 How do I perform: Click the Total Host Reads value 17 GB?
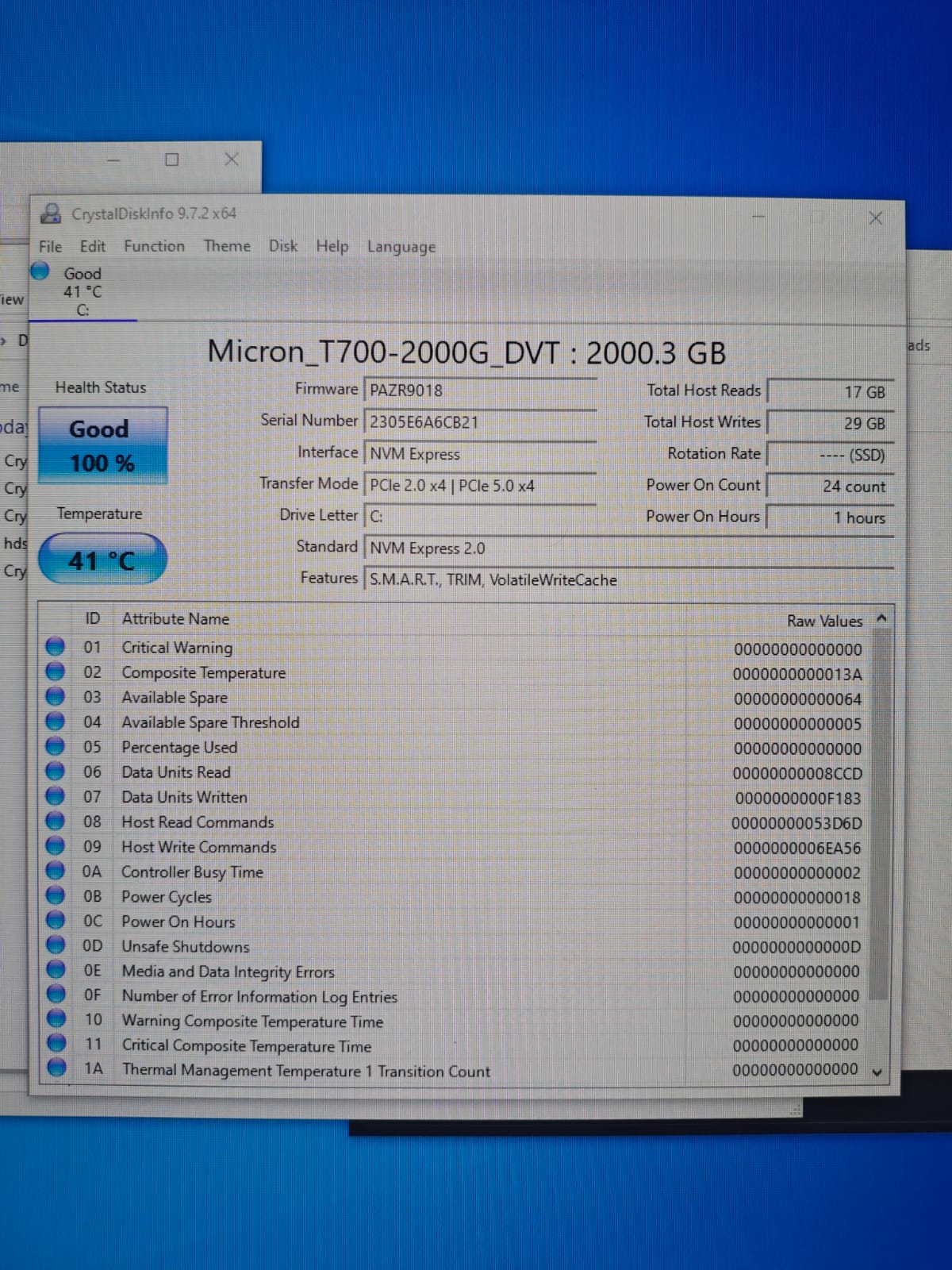[831, 391]
